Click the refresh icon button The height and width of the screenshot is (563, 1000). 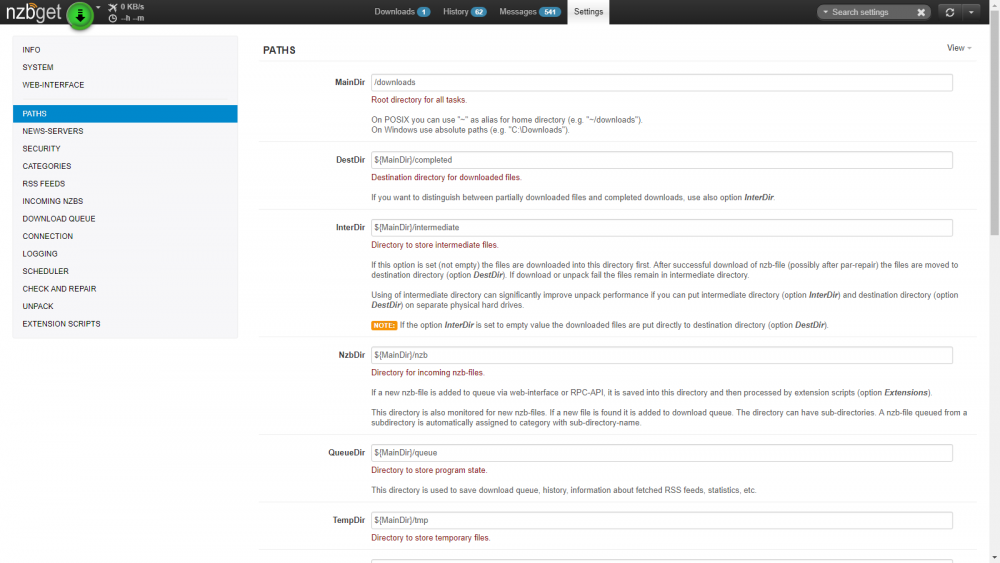pyautogui.click(x=950, y=12)
